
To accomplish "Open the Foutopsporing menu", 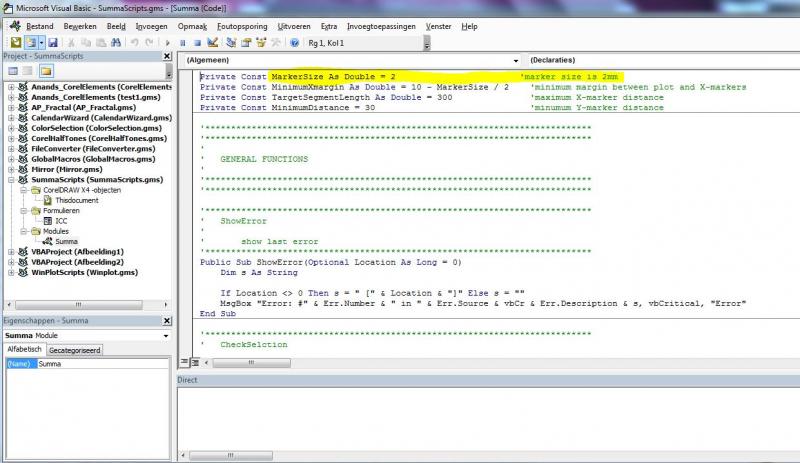I will pyautogui.click(x=242, y=26).
